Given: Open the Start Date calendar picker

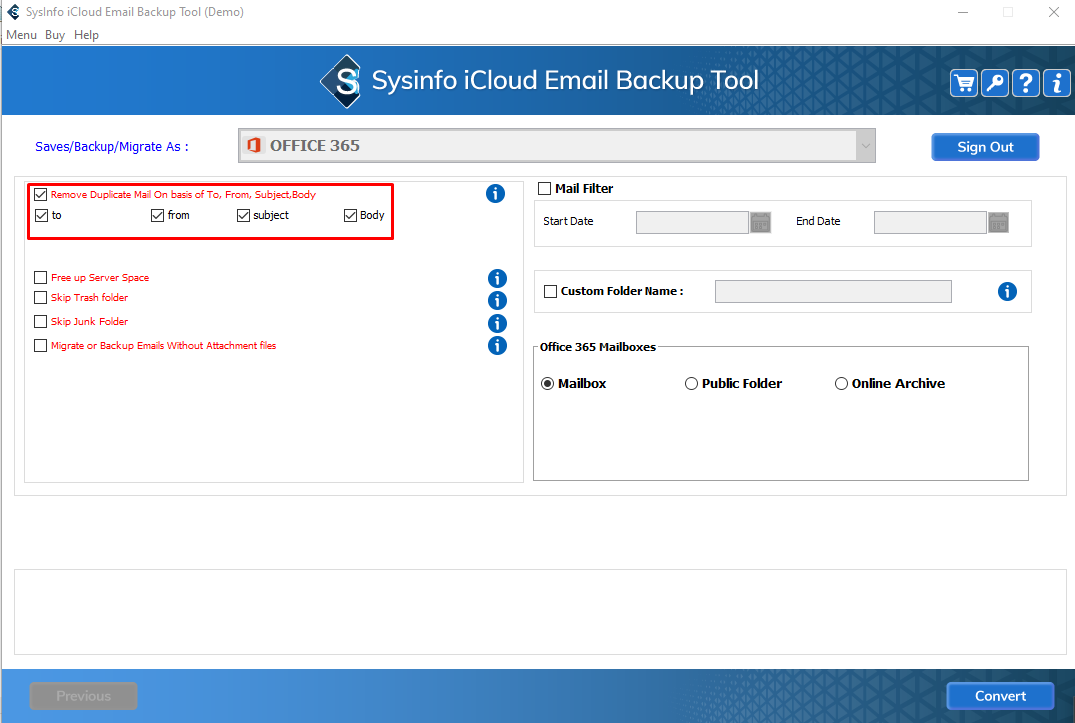Looking at the screenshot, I should (x=761, y=222).
